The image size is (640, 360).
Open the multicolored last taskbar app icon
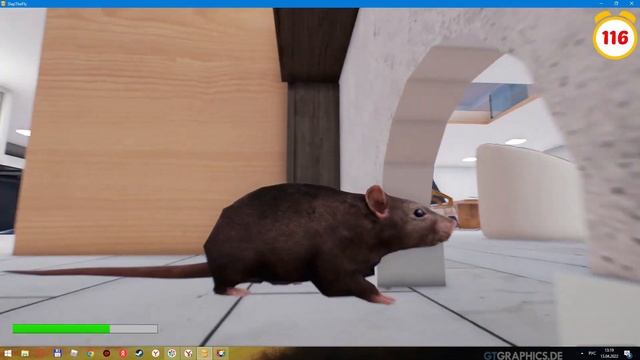[x=221, y=353]
